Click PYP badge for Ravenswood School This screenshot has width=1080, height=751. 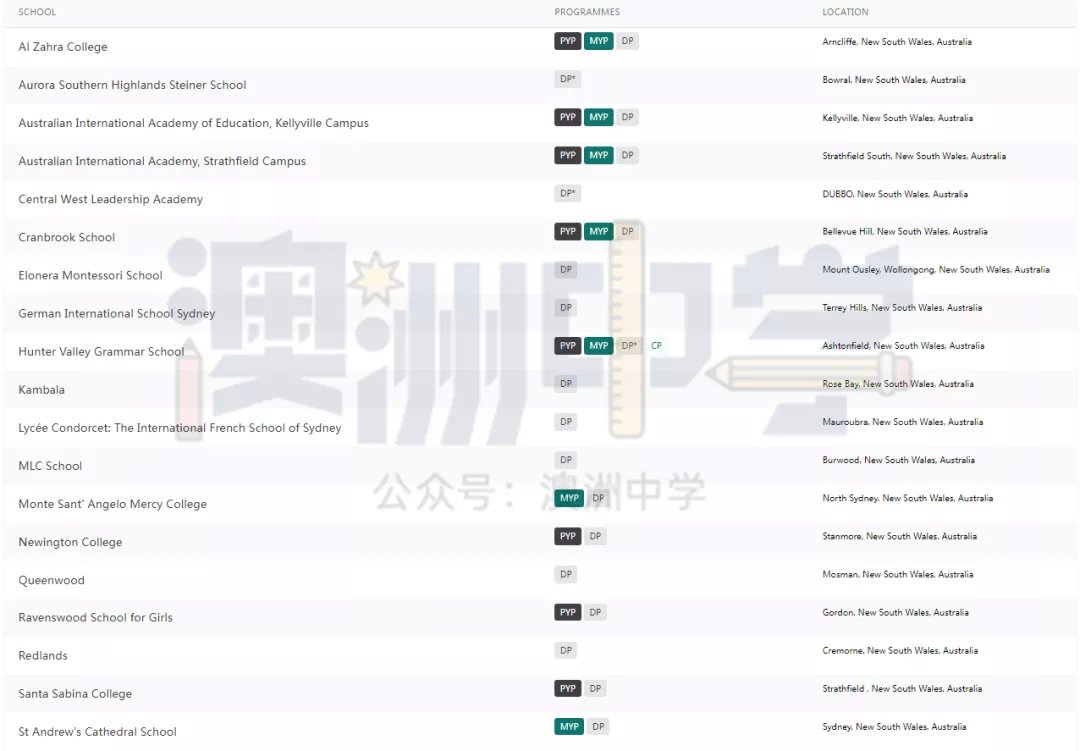coord(568,613)
